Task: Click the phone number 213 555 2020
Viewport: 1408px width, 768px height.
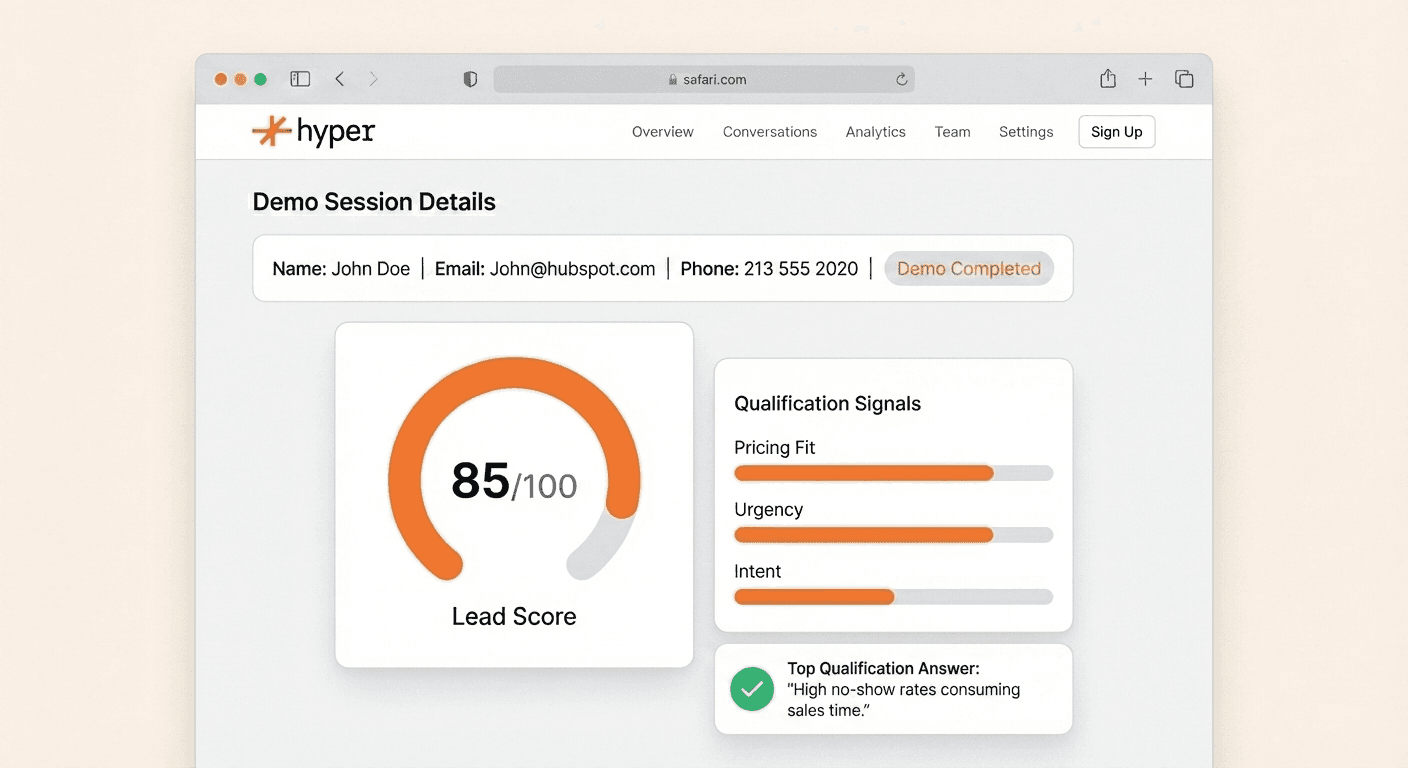Action: [x=801, y=268]
